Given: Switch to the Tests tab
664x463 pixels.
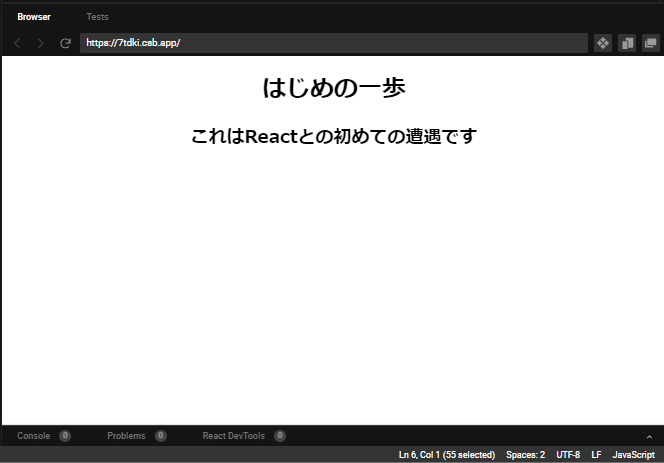Looking at the screenshot, I should [x=97, y=17].
